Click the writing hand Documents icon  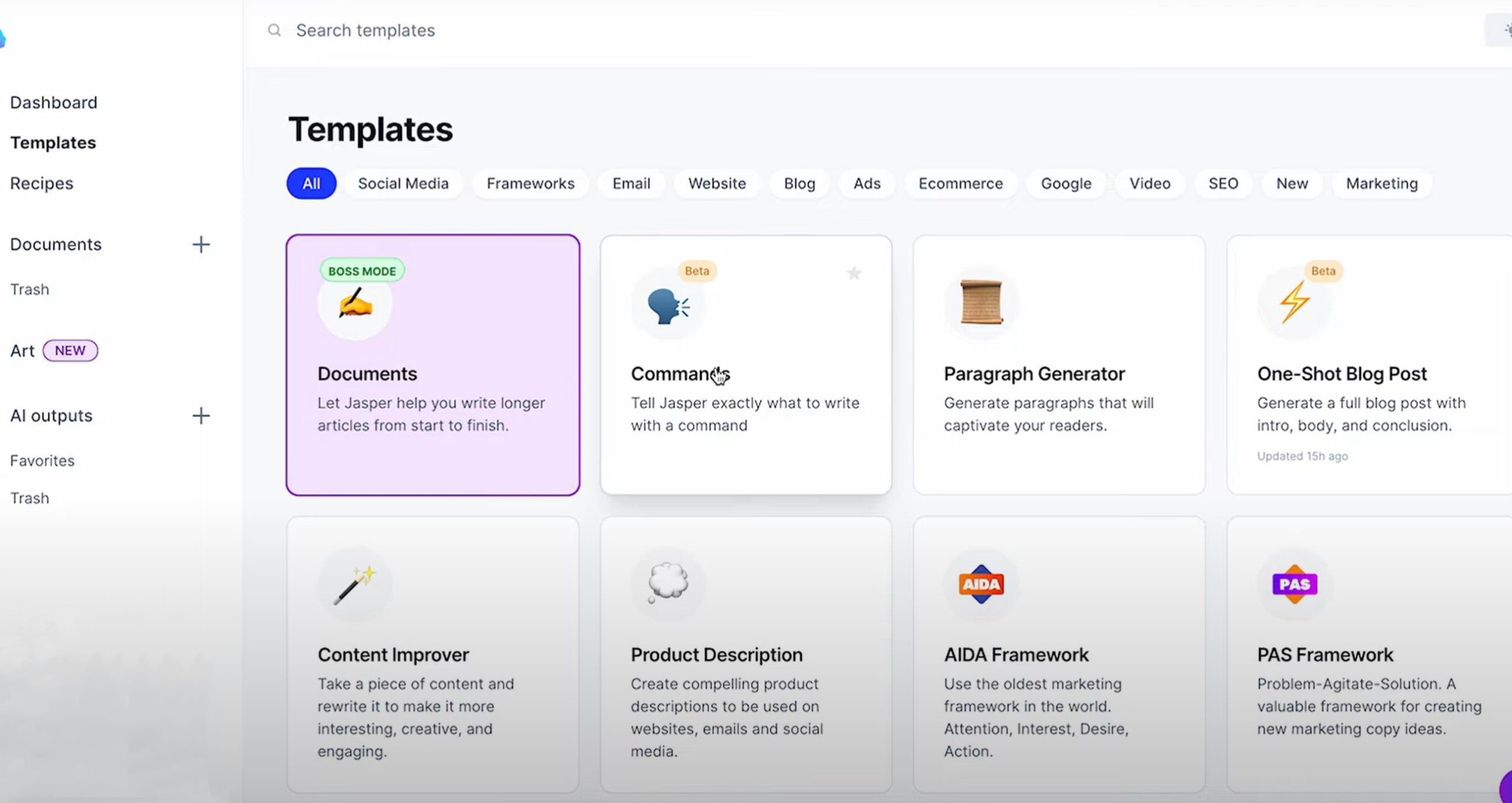pos(355,304)
